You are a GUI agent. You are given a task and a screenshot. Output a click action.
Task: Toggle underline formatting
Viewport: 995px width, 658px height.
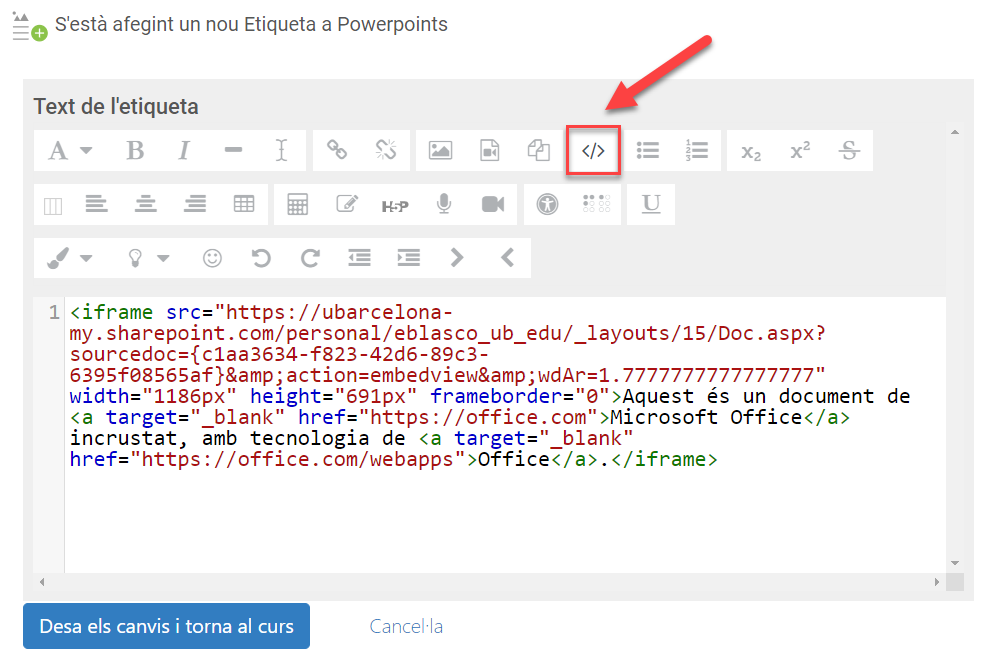click(651, 205)
